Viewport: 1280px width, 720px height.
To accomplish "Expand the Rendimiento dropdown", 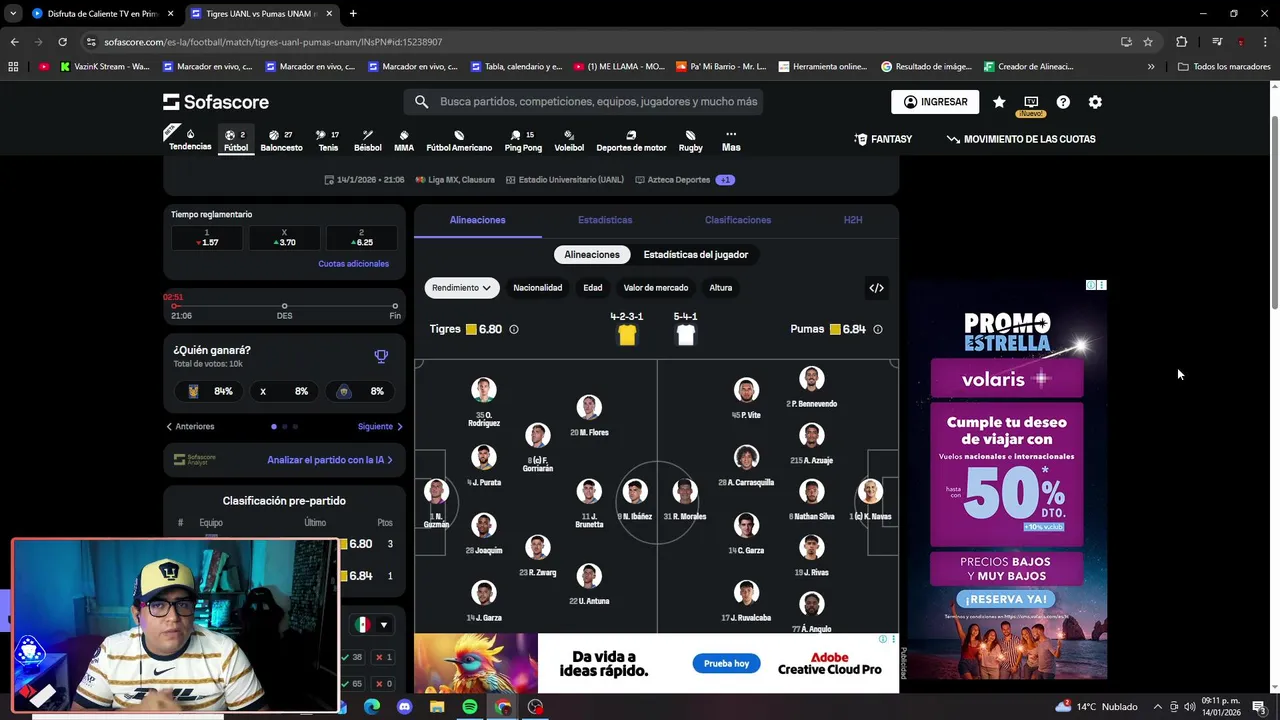I will [x=461, y=288].
